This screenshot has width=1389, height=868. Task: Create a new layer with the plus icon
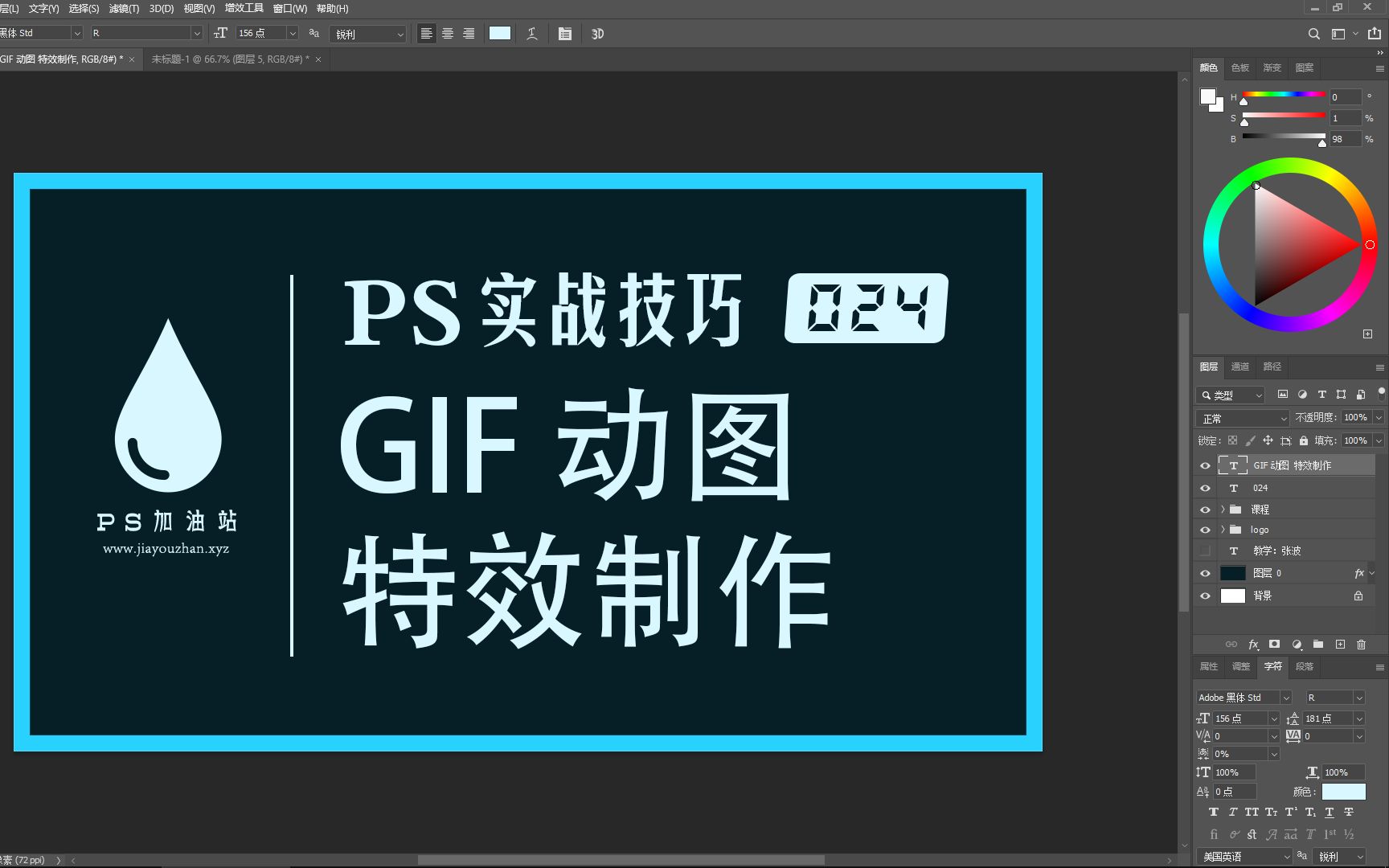pyautogui.click(x=1340, y=645)
